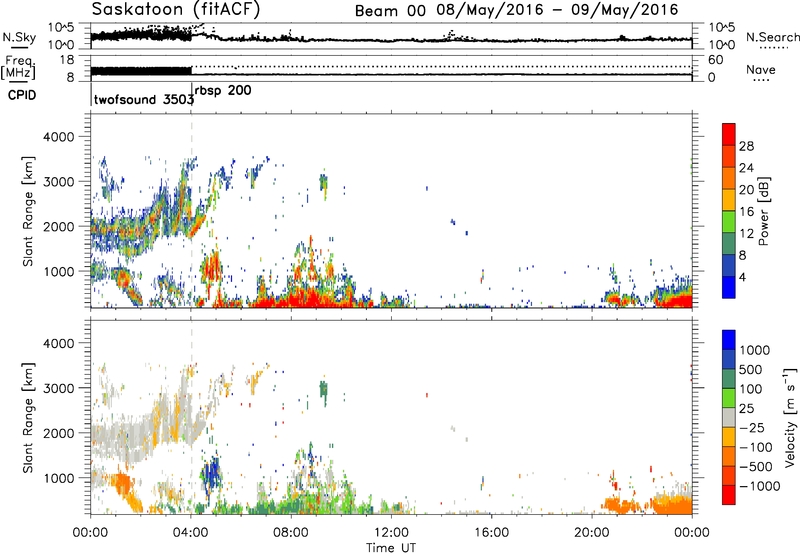Click the '60' right axis label on frequency panel
800x554 pixels.
tap(715, 60)
